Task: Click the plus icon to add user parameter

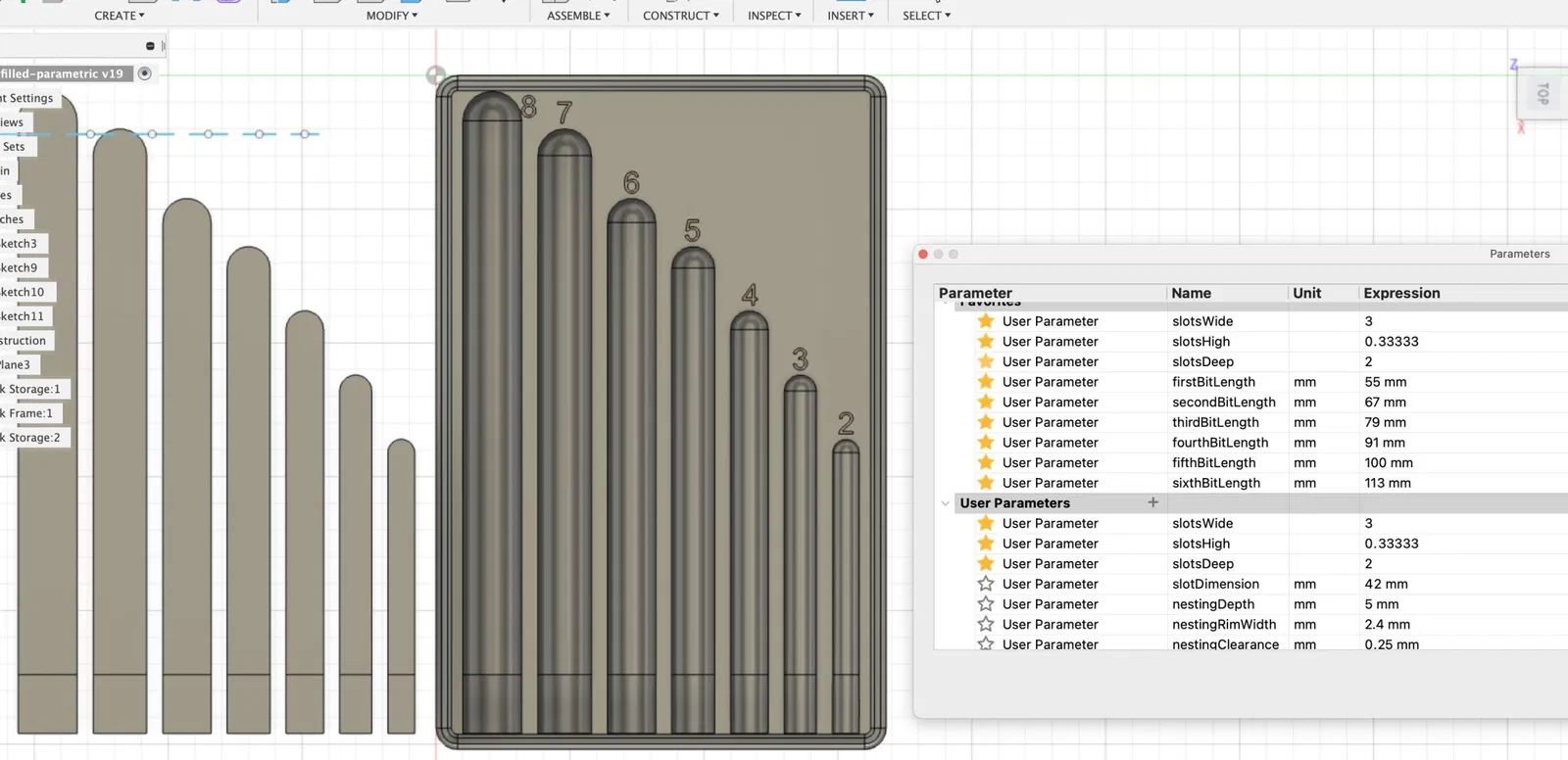Action: click(1152, 502)
